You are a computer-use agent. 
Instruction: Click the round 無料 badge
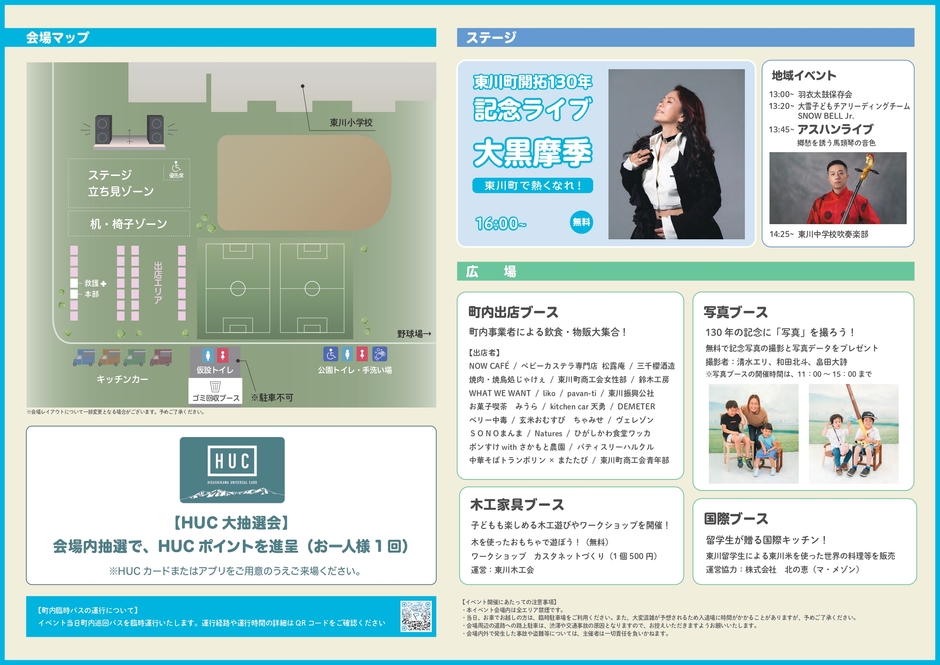click(x=581, y=222)
